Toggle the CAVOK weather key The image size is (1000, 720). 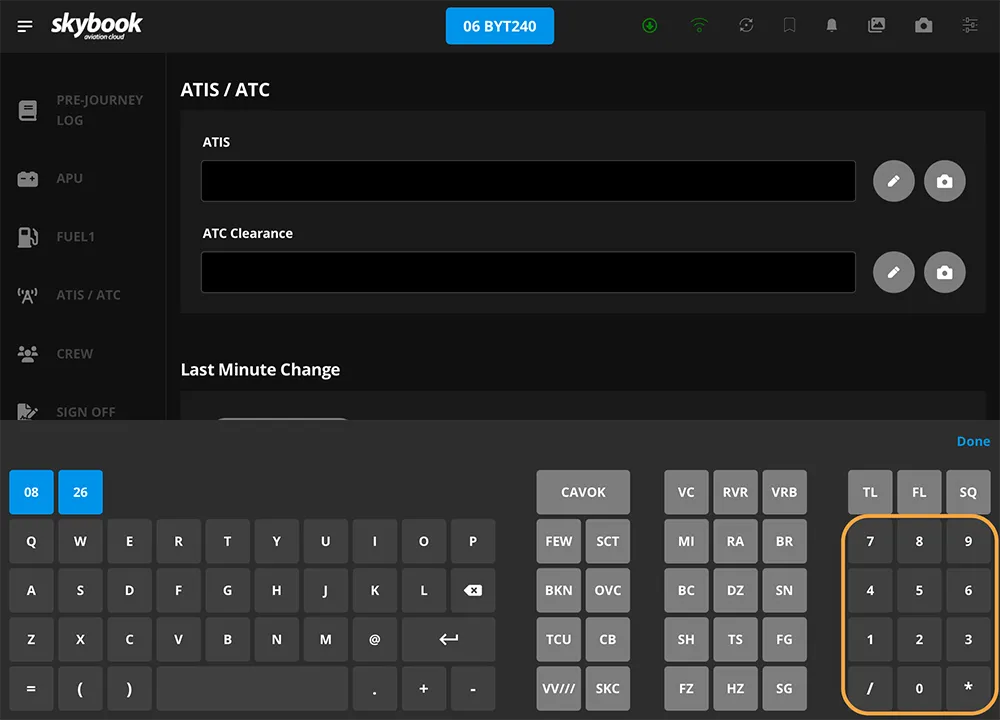coord(583,492)
